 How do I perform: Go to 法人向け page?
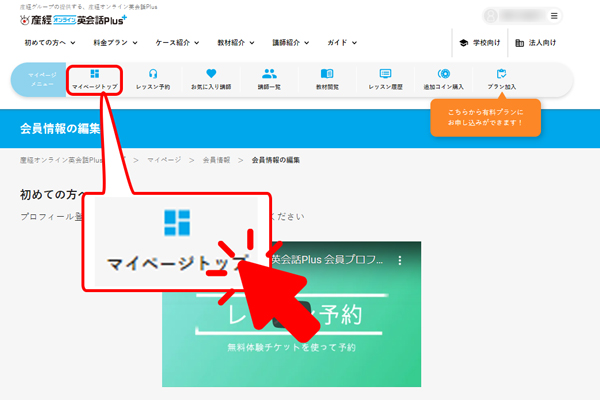tap(537, 43)
